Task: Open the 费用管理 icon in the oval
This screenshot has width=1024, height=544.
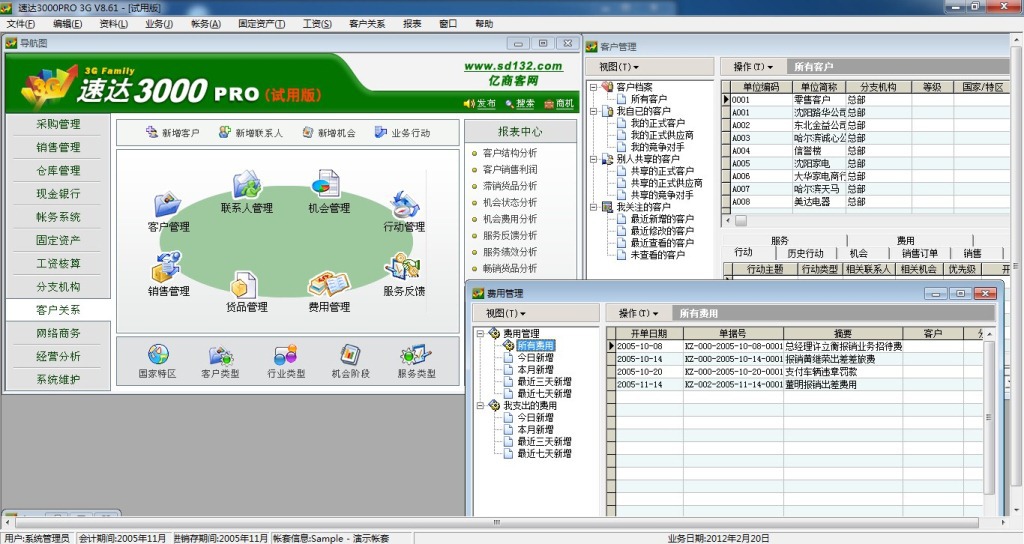Action: pyautogui.click(x=329, y=285)
